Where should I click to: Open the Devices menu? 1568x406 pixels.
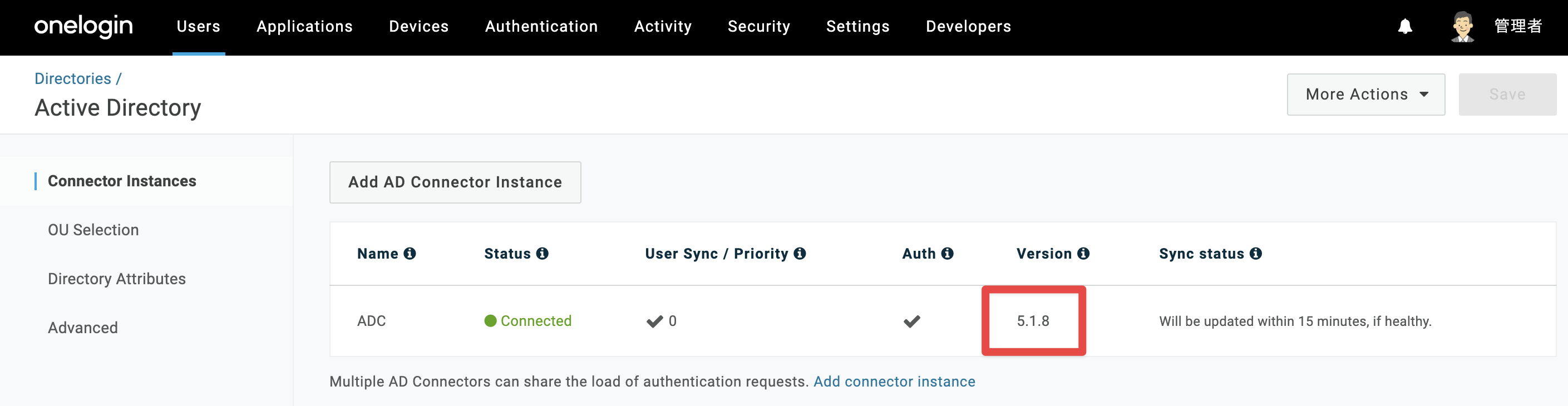click(x=419, y=26)
